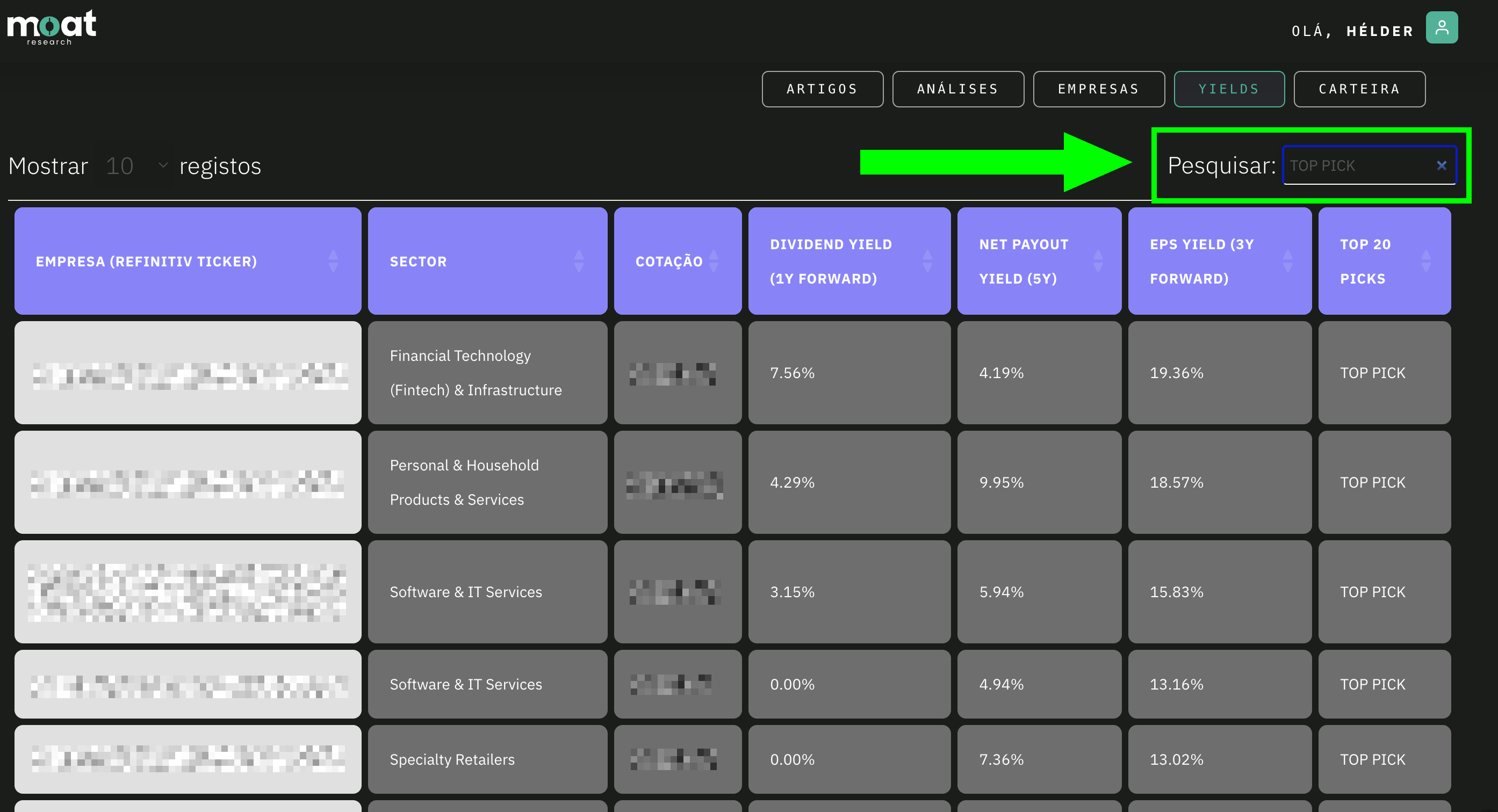Click the 4.29% dividend yield cell
Viewport: 1498px width, 812px height.
(x=849, y=482)
